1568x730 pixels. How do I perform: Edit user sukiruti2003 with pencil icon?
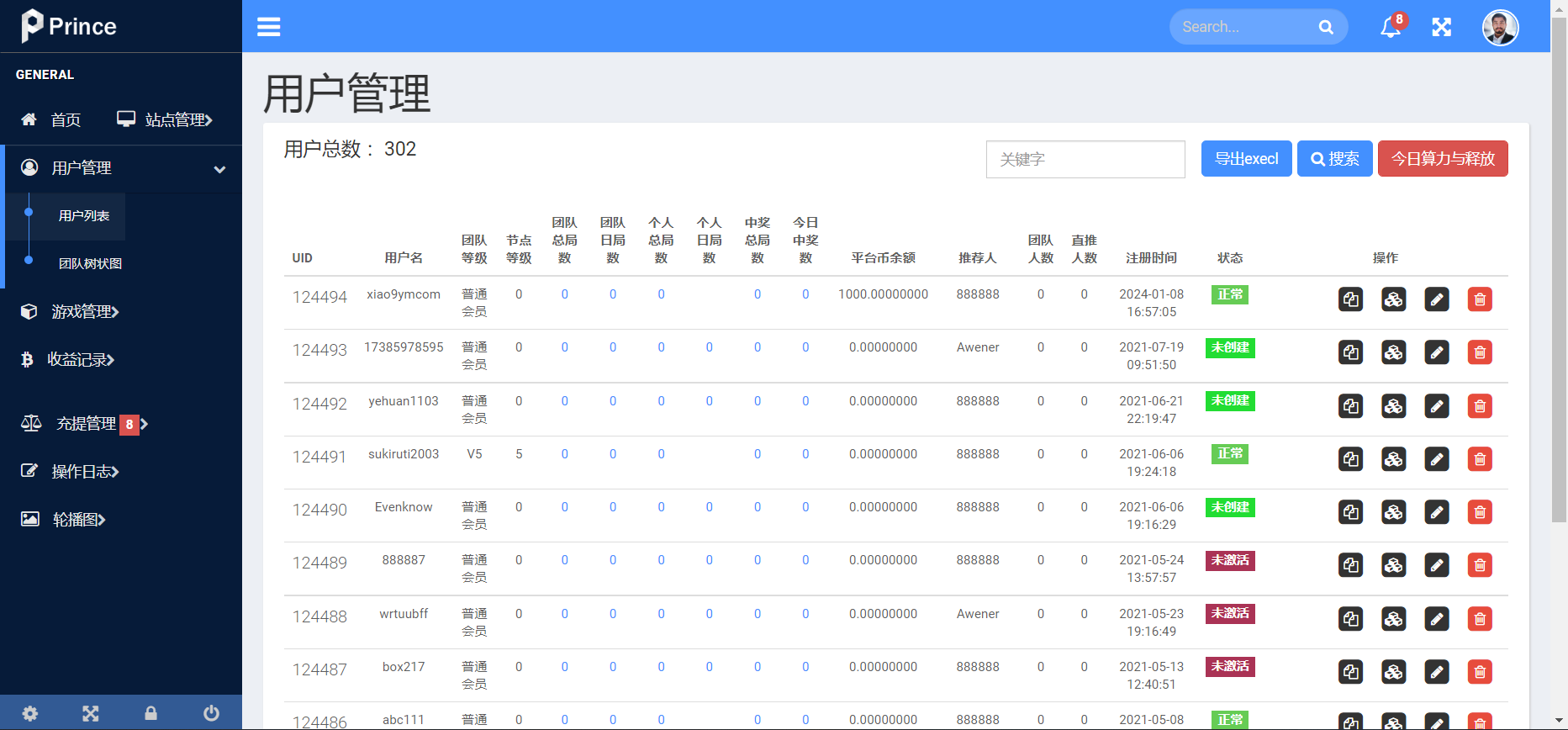(1437, 459)
